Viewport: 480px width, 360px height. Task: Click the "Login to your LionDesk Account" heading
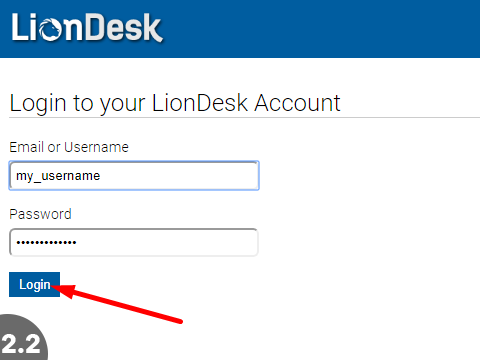coord(175,103)
